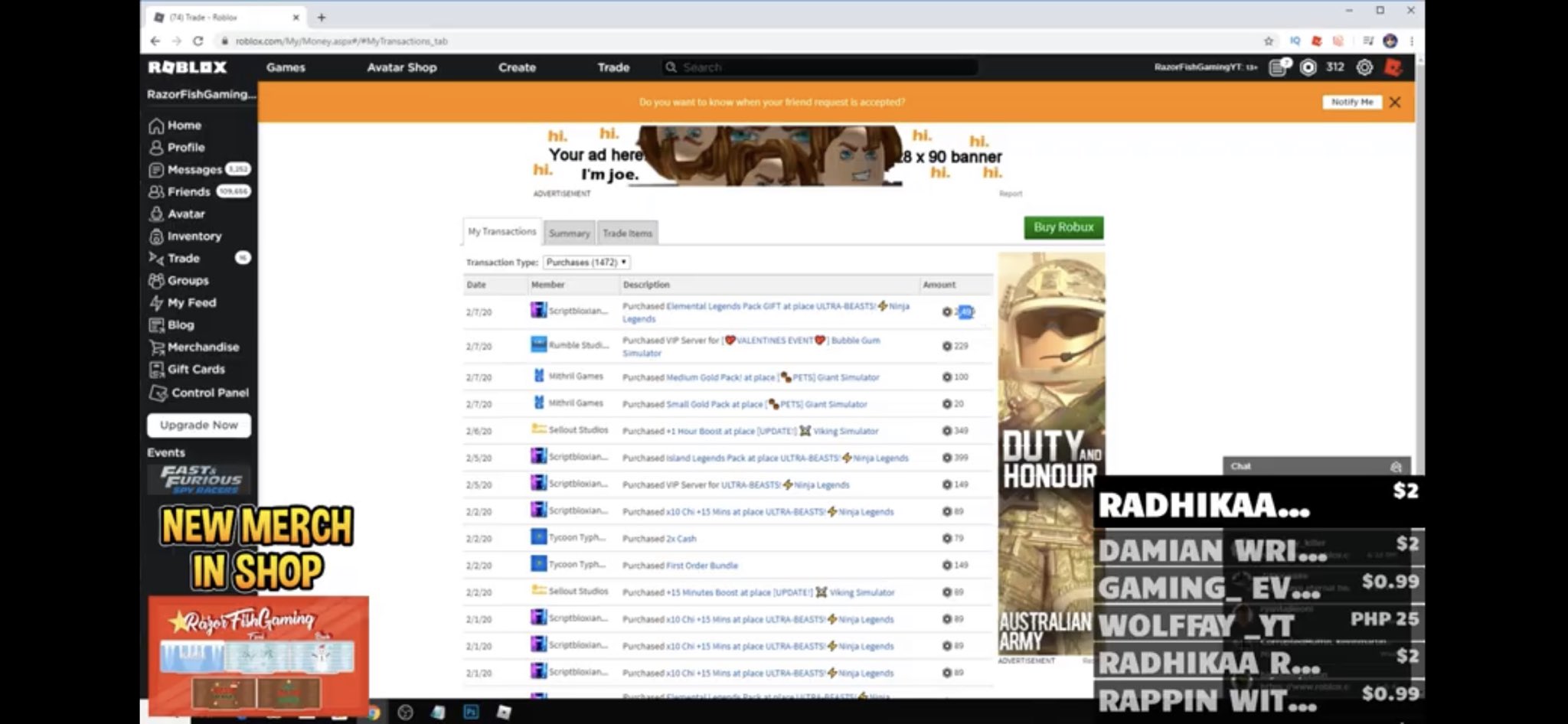Click the green Buy Robux button
1568x724 pixels.
click(x=1063, y=227)
